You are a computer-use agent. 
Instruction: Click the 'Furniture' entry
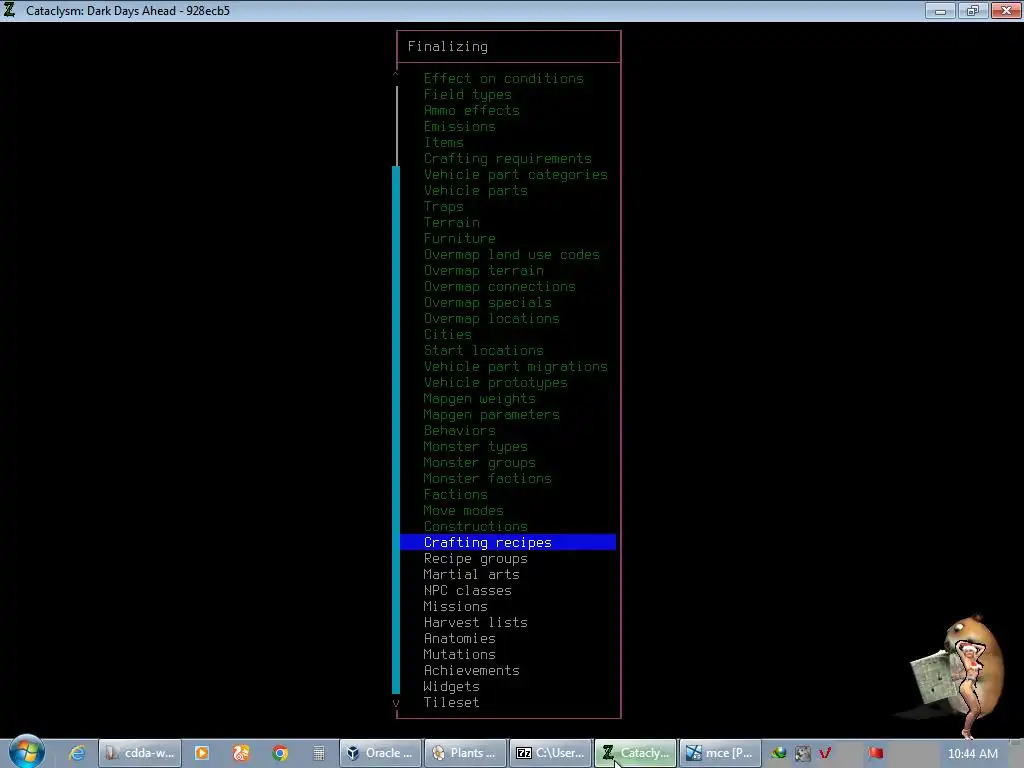(x=459, y=238)
